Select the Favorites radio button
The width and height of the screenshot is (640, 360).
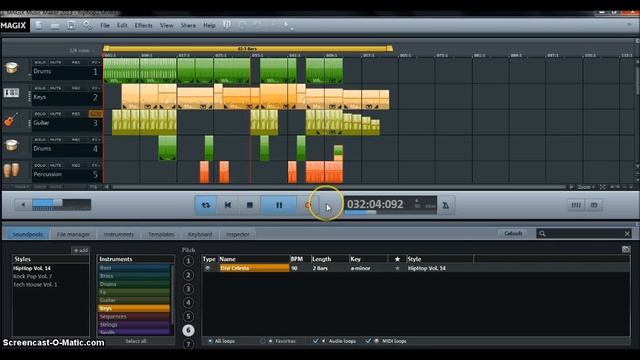click(262, 341)
